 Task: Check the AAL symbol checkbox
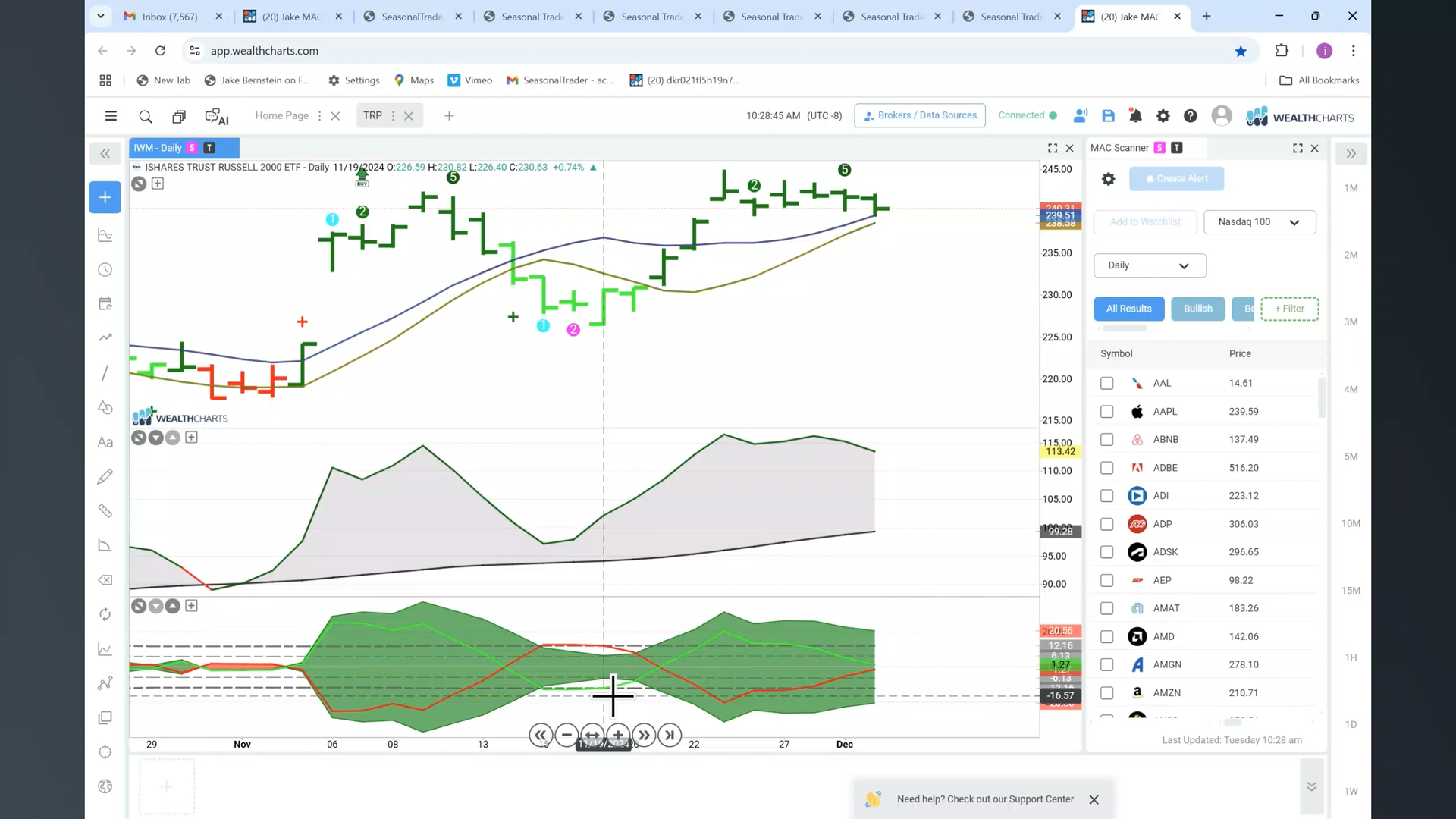[x=1106, y=384]
